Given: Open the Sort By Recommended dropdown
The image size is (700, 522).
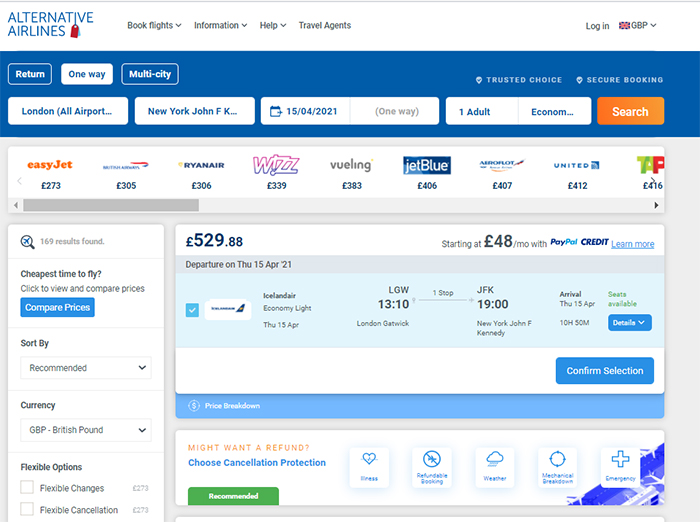Looking at the screenshot, I should pos(86,367).
